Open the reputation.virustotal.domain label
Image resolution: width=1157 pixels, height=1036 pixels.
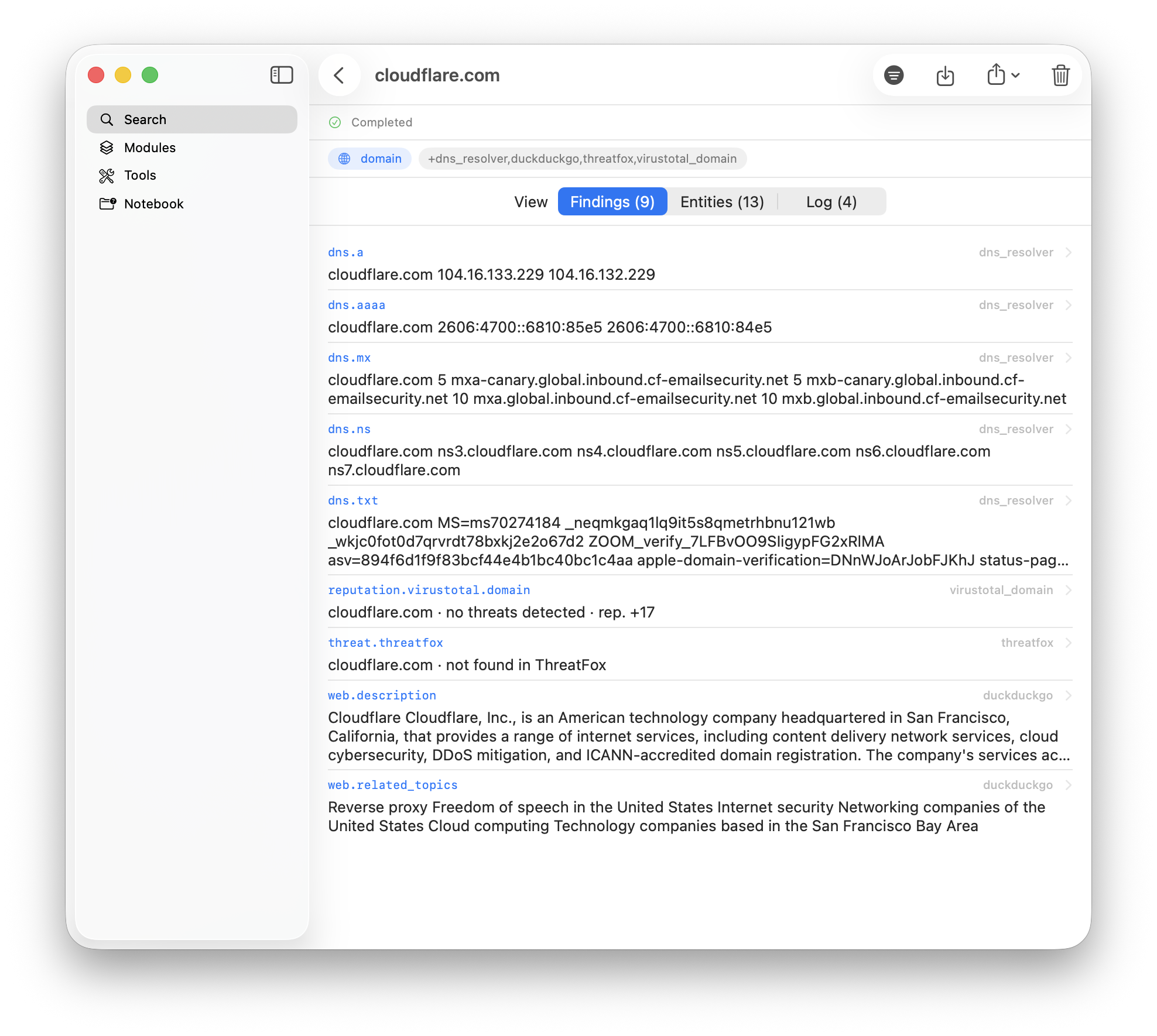(x=429, y=590)
